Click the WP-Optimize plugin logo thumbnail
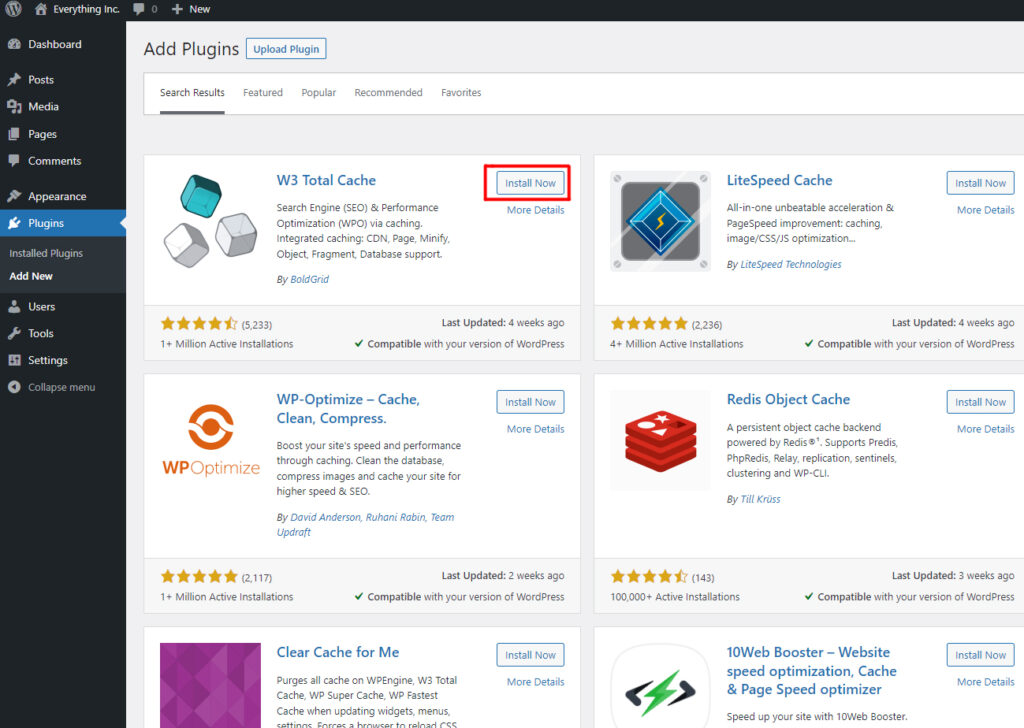Screen dimensions: 1024x728 pos(211,441)
